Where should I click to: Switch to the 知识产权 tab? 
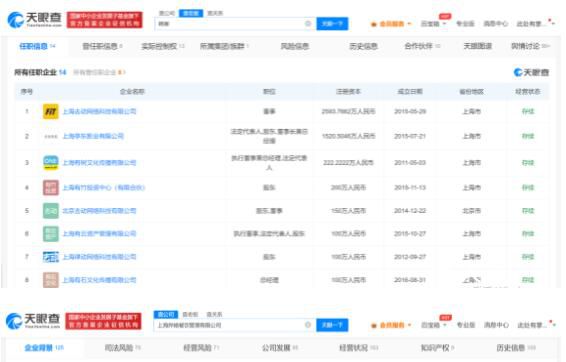click(x=437, y=348)
